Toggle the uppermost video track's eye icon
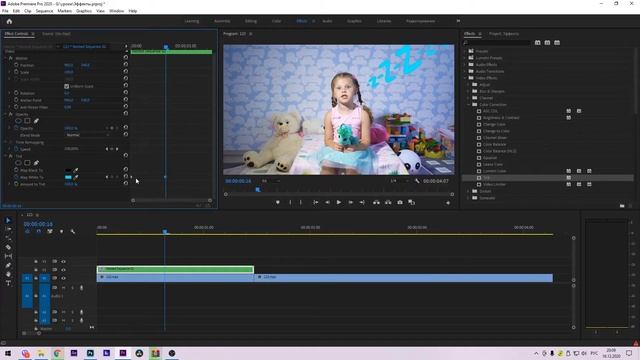The image size is (640, 360). tap(63, 262)
